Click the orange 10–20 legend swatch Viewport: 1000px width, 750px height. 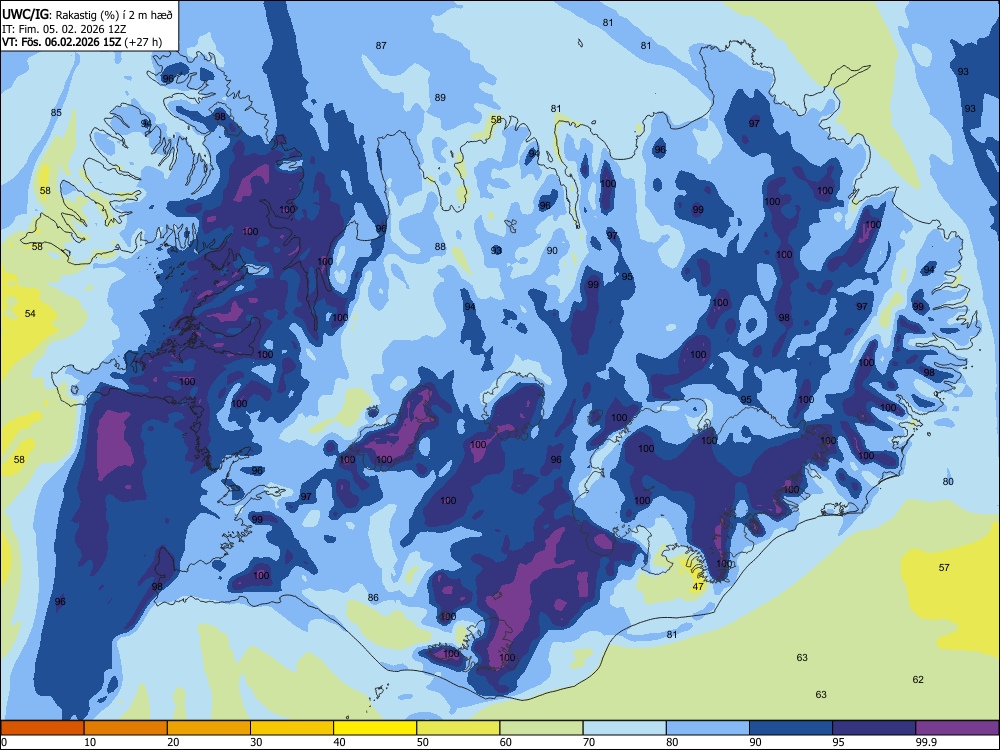126,728
